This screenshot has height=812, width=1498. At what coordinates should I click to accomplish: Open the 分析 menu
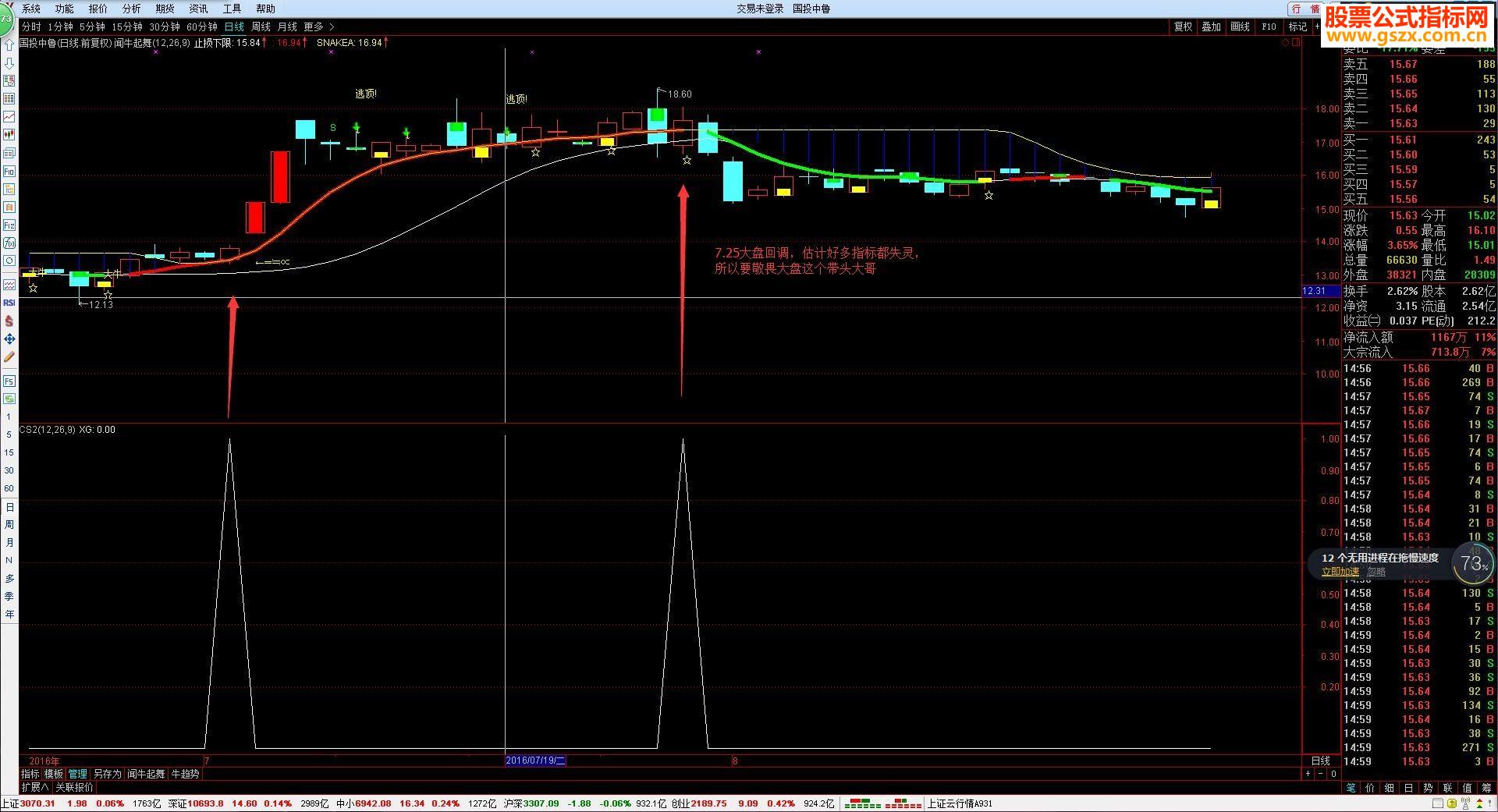click(132, 9)
